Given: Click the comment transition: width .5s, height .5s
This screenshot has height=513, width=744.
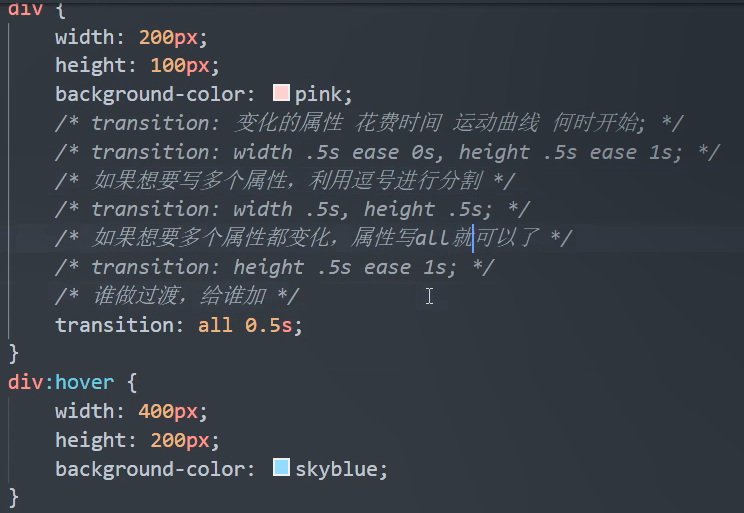Looking at the screenshot, I should click(292, 209).
